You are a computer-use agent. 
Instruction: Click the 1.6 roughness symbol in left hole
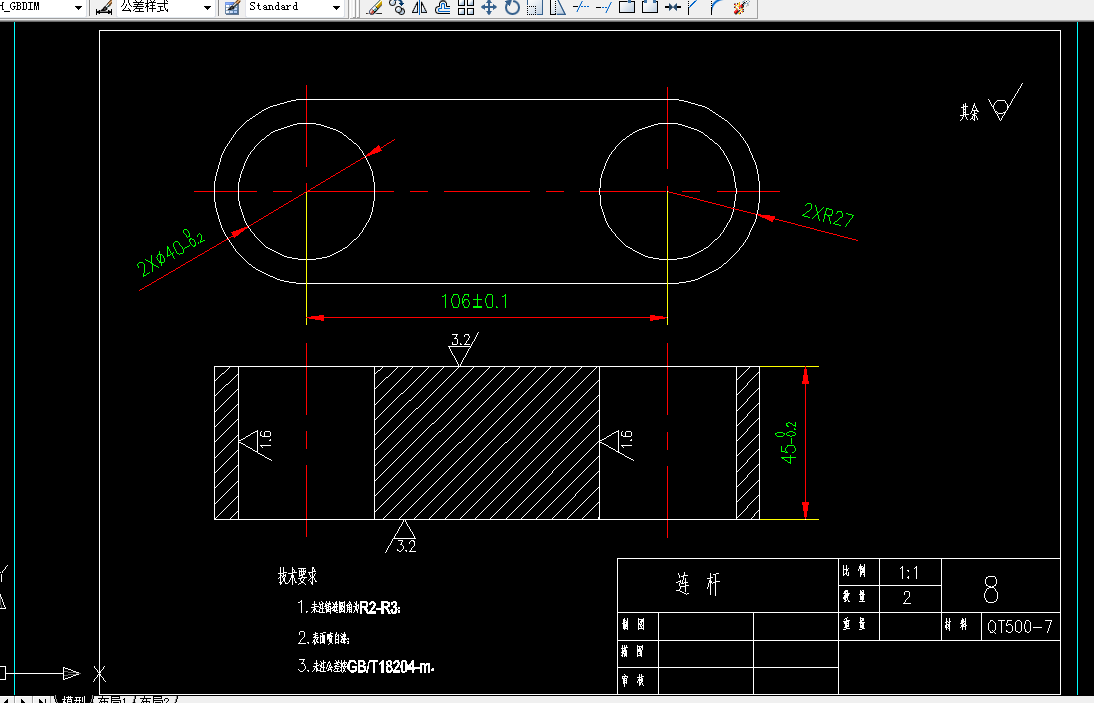(256, 444)
